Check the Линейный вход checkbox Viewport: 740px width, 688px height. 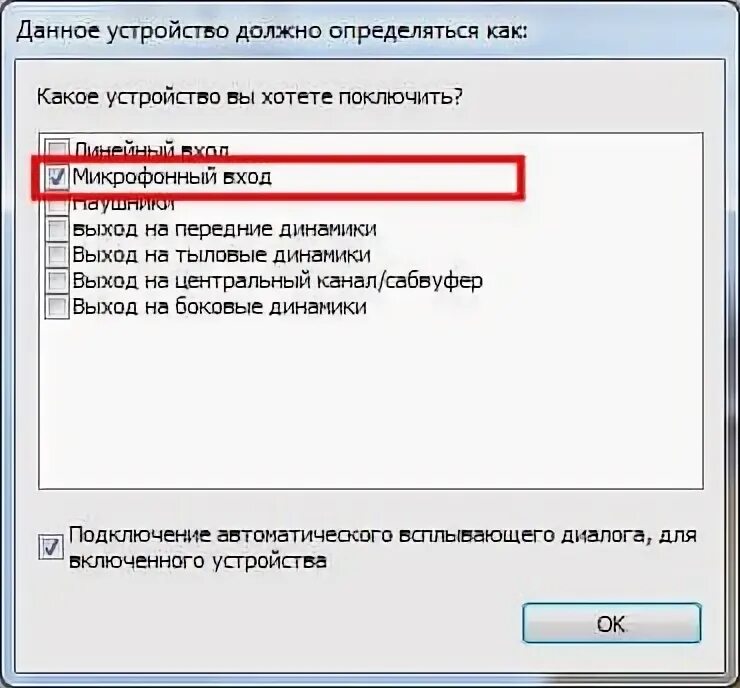coord(57,149)
